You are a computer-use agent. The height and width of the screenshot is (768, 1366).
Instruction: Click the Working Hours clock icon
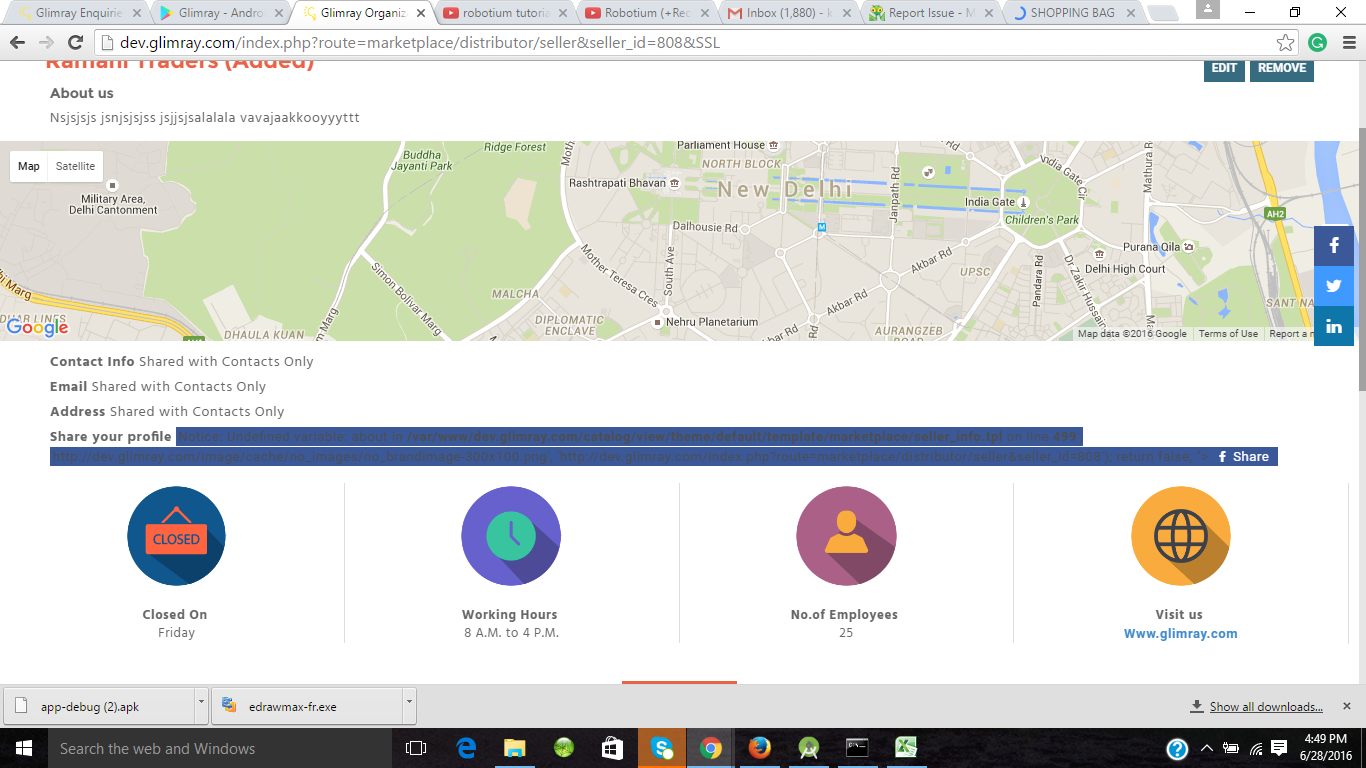coord(510,535)
